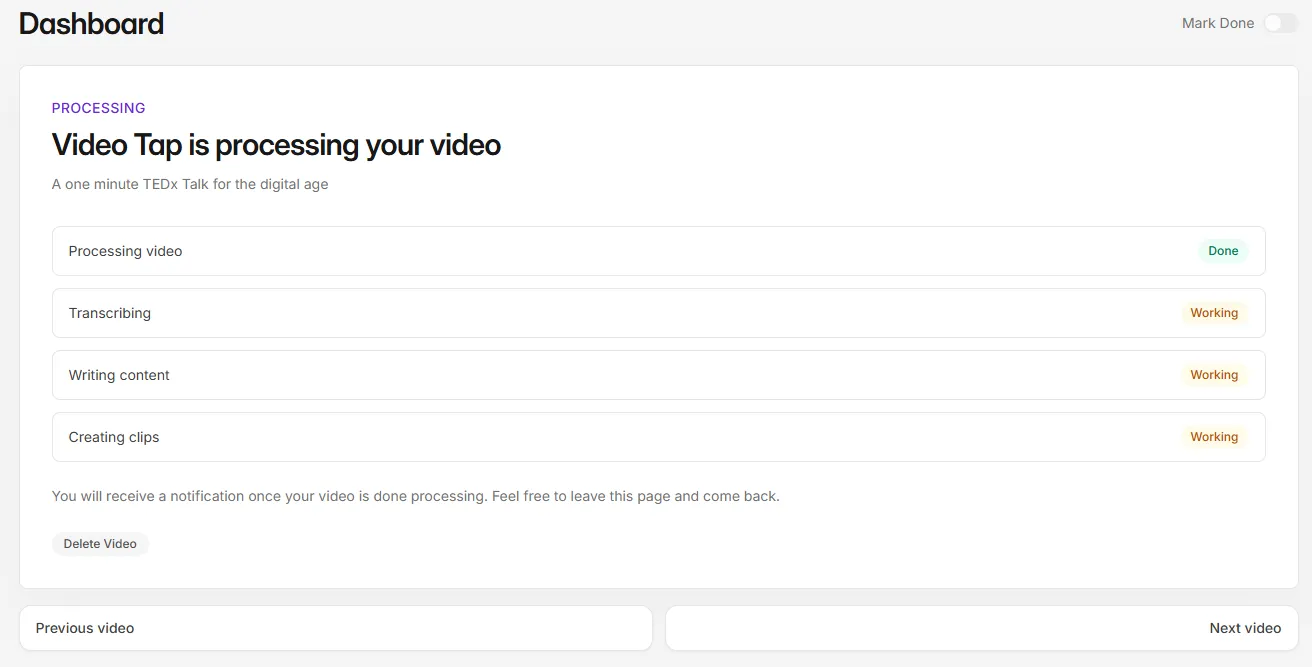1312x667 pixels.
Task: Click the Creating clips row
Action: coord(659,437)
